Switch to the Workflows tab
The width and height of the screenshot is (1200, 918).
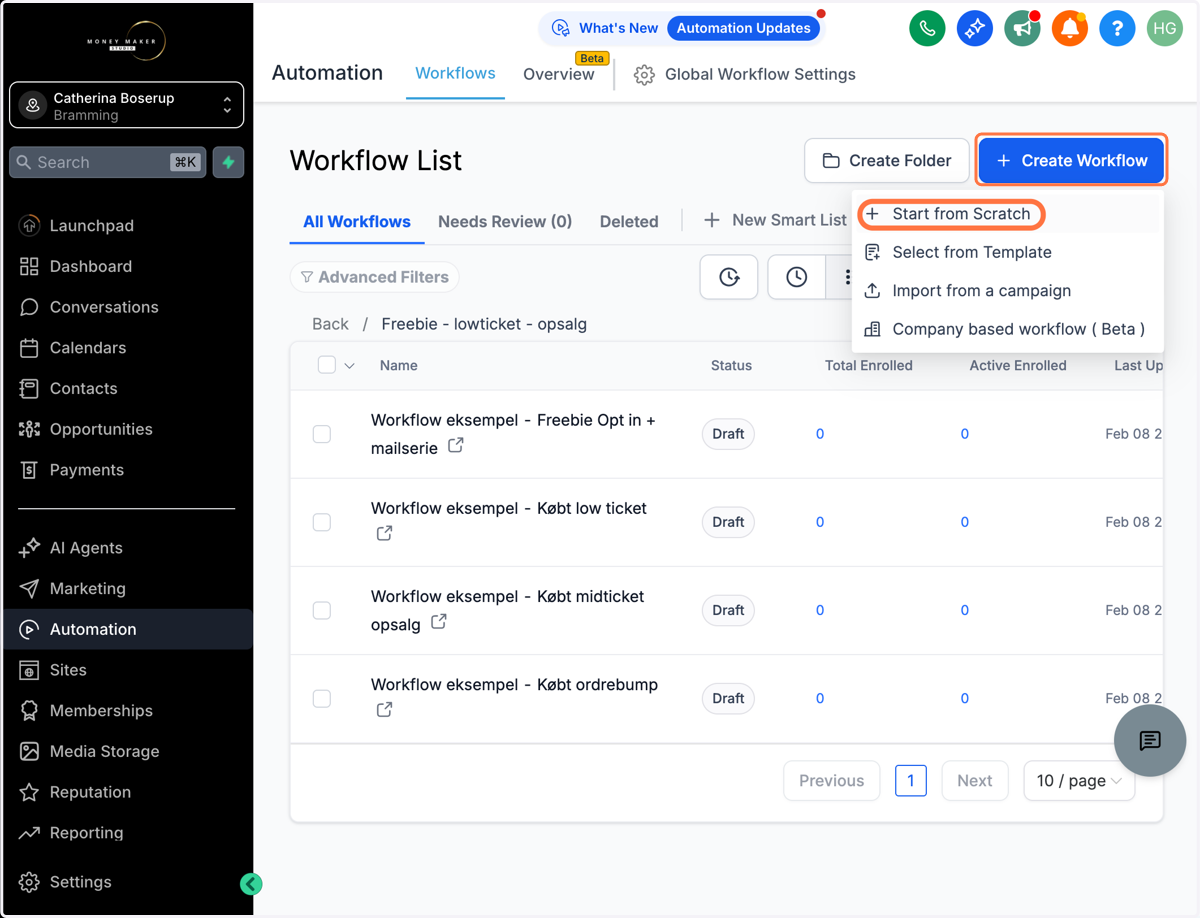point(455,74)
